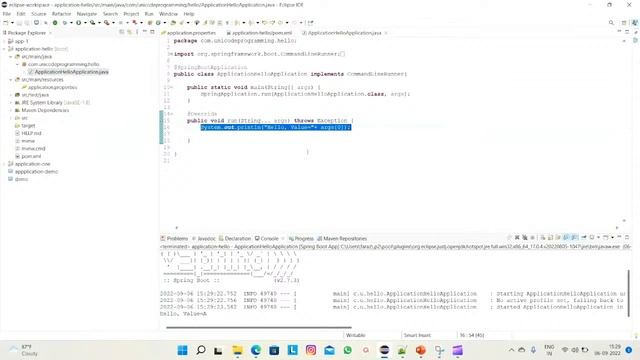Click the Remove All Terminated Launches icon
Image resolution: width=640 pixels, height=360 pixels.
point(525,238)
